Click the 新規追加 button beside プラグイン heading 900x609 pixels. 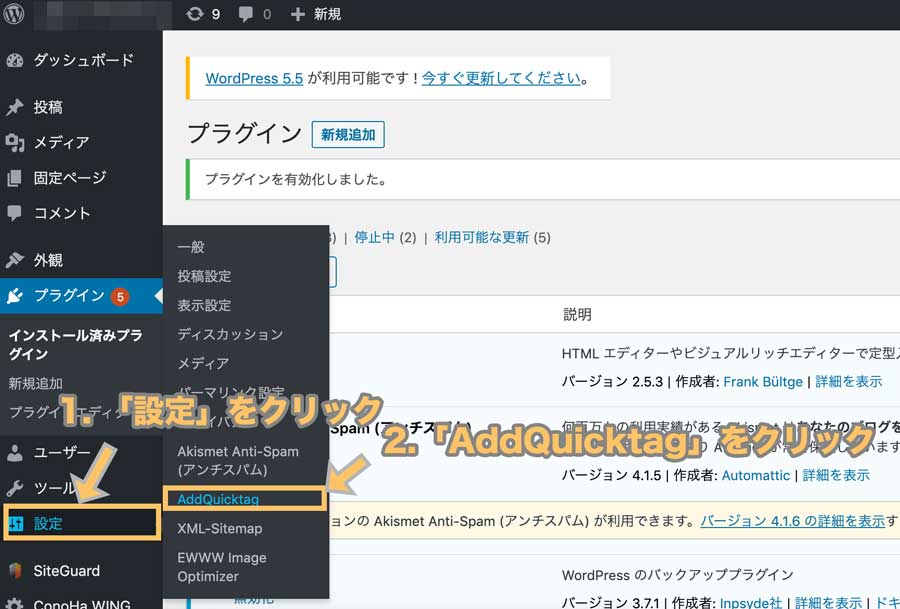[x=348, y=134]
